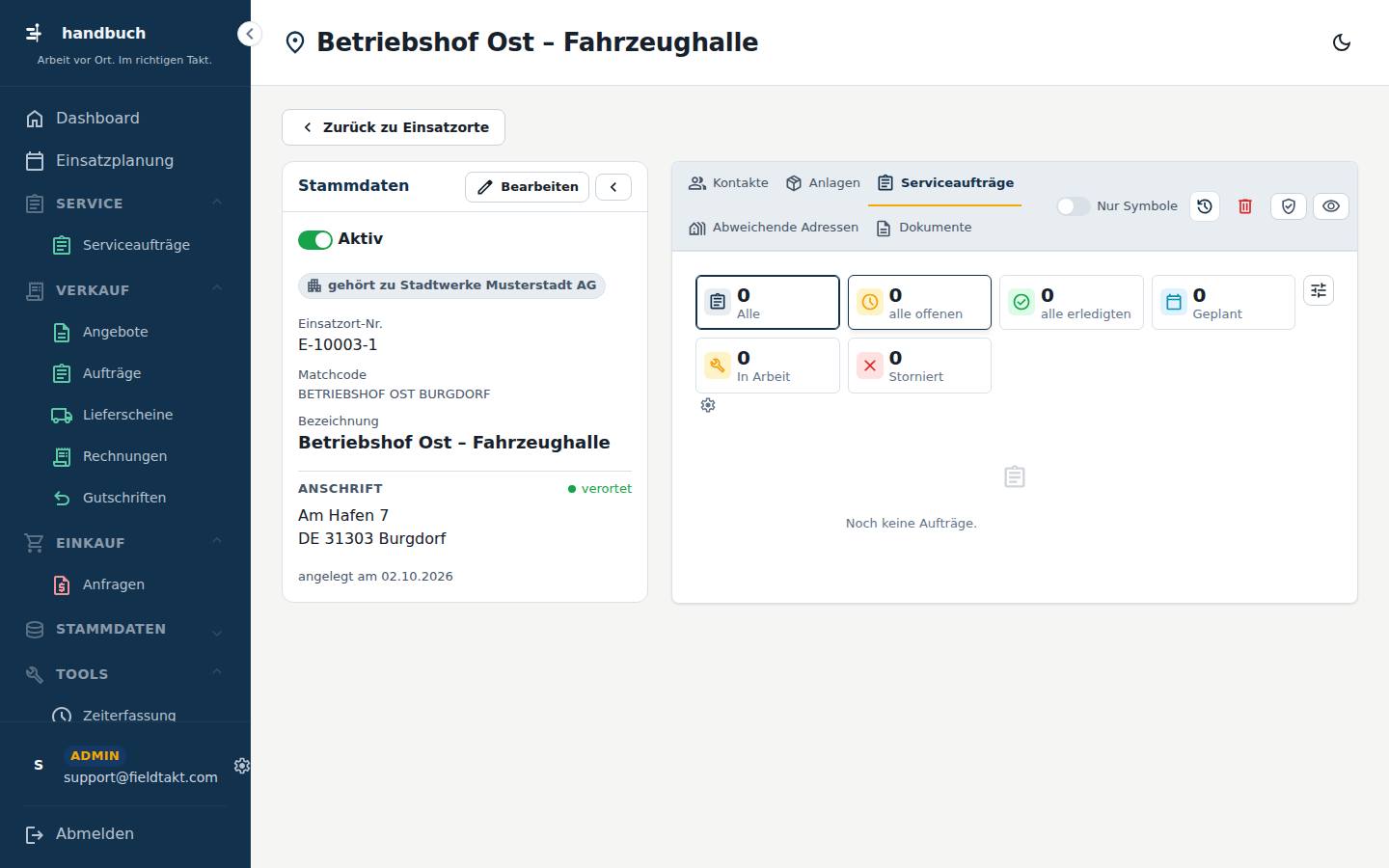Open Einsatzplanung calendar entry

[x=125, y=161]
